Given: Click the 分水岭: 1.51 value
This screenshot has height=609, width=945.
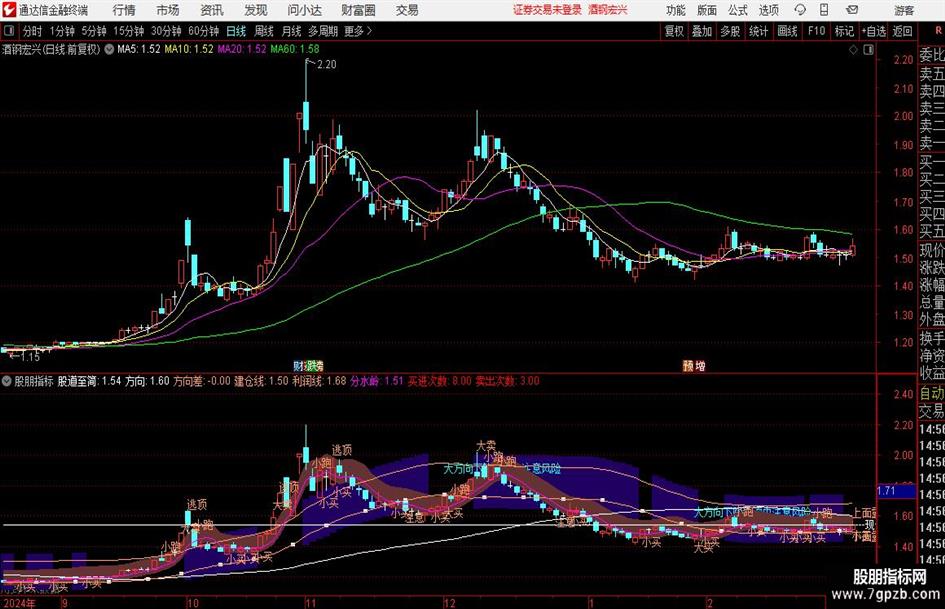Looking at the screenshot, I should [377, 381].
